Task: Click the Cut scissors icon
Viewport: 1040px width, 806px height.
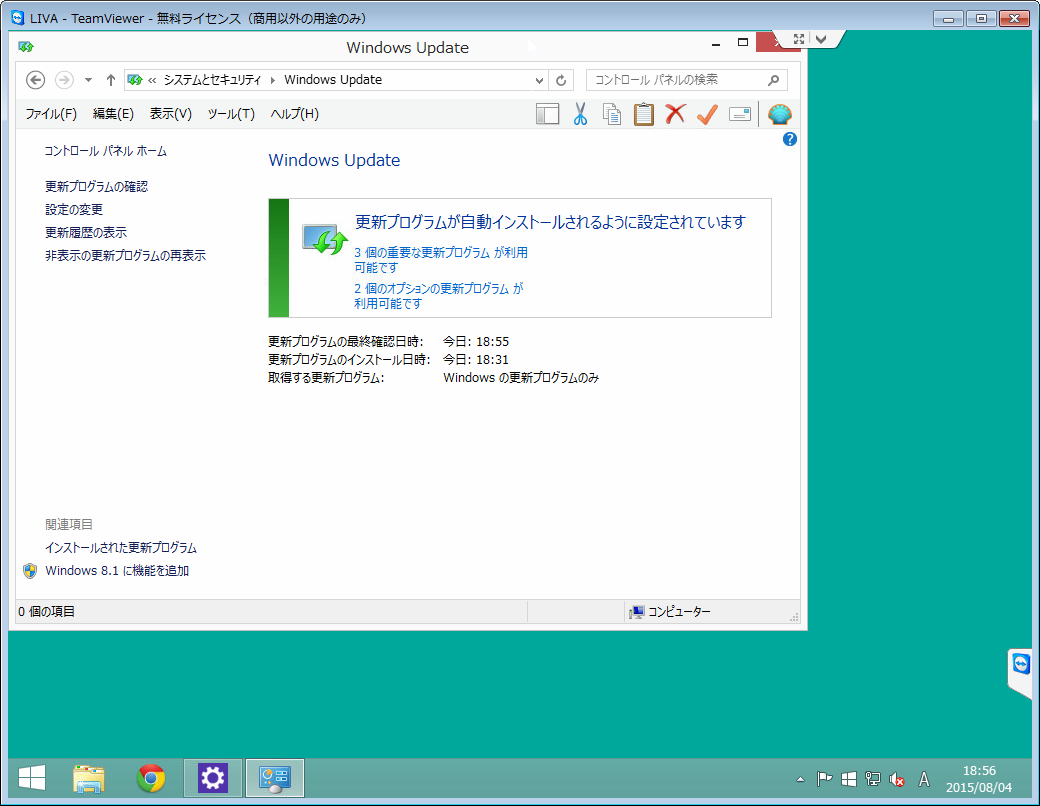Action: tap(580, 114)
